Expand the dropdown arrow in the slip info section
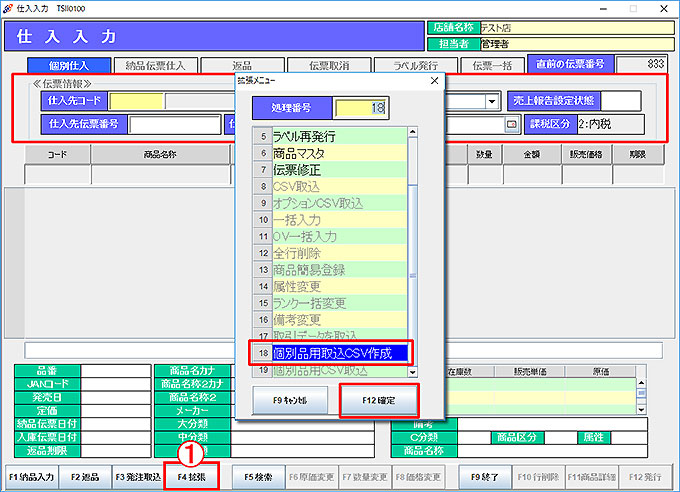The image size is (680, 492). click(491, 101)
